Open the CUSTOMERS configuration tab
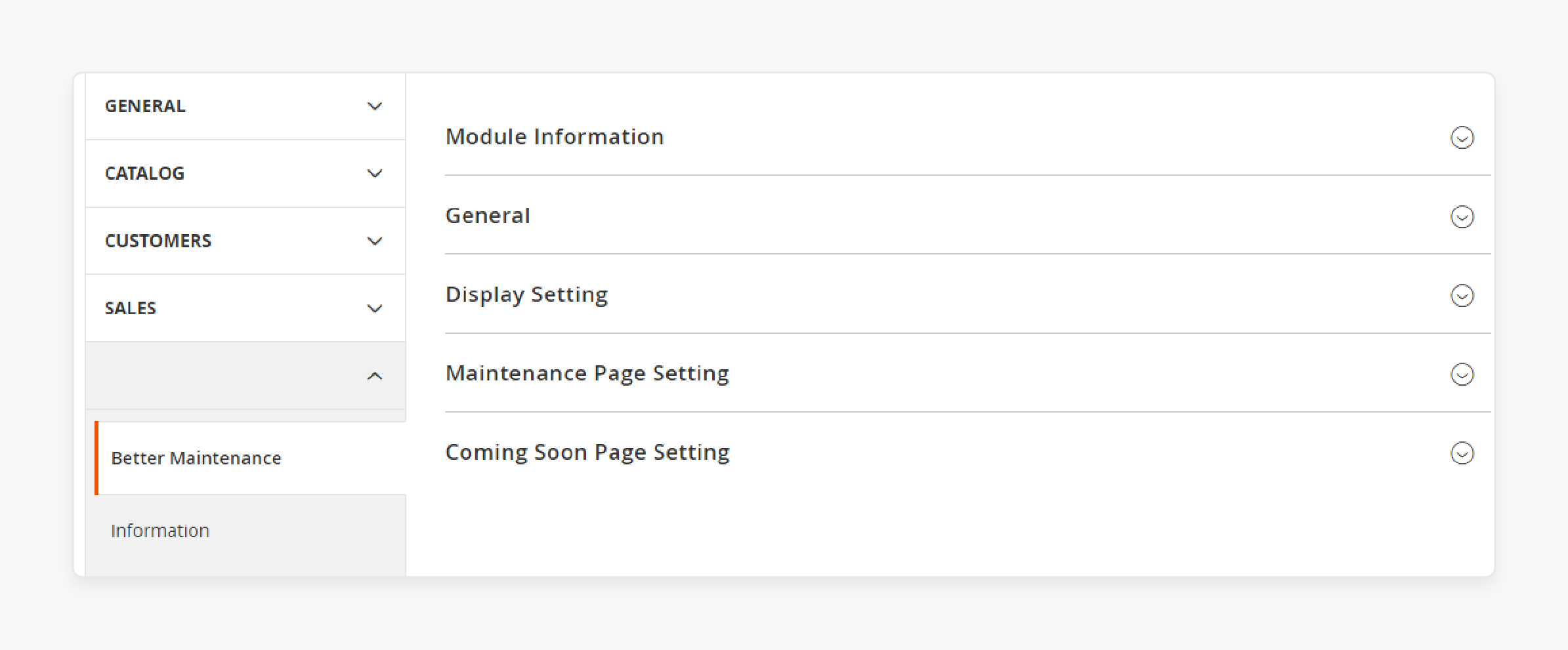 coord(245,241)
